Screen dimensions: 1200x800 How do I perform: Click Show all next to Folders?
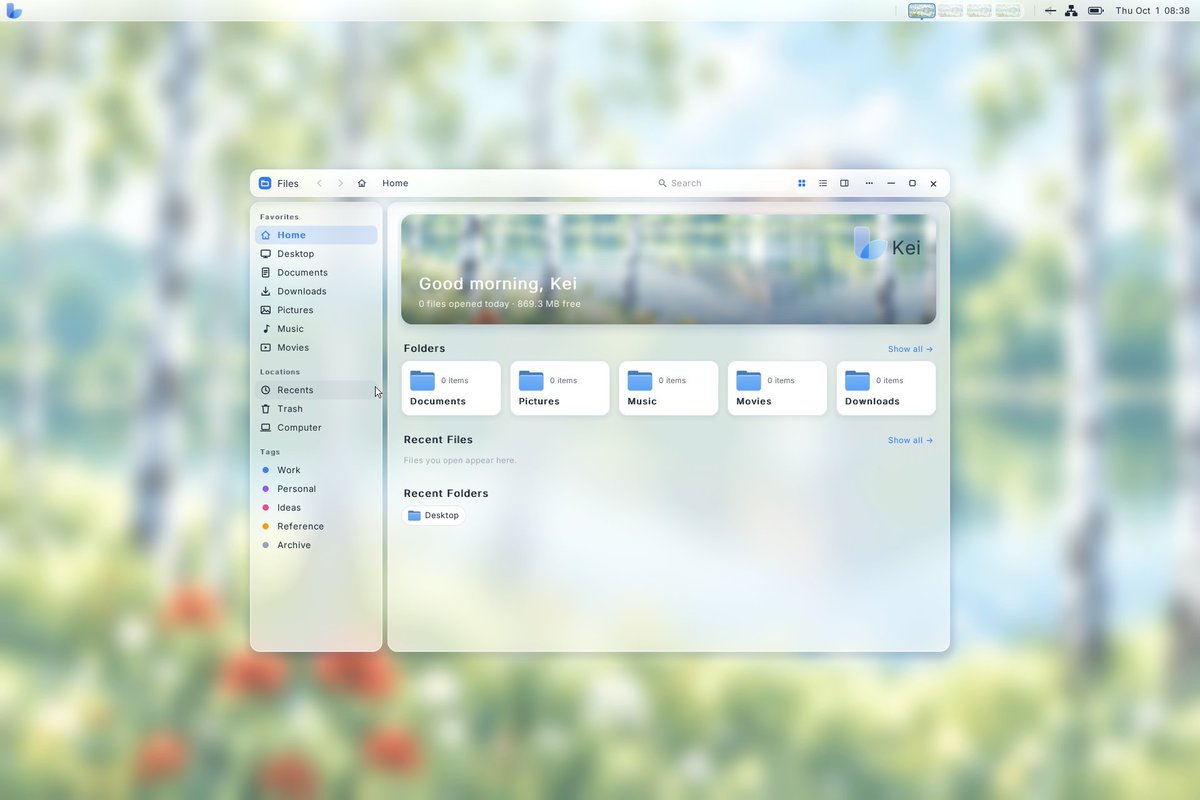[x=910, y=349]
